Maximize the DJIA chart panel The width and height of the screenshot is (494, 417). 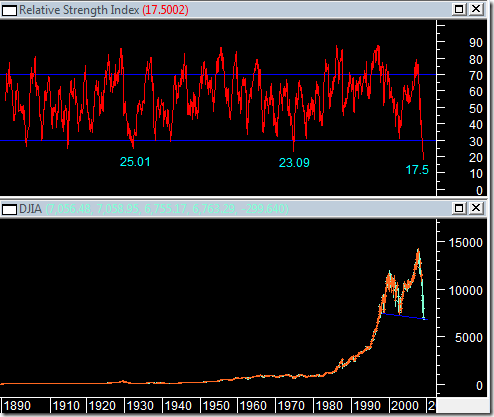click(459, 208)
